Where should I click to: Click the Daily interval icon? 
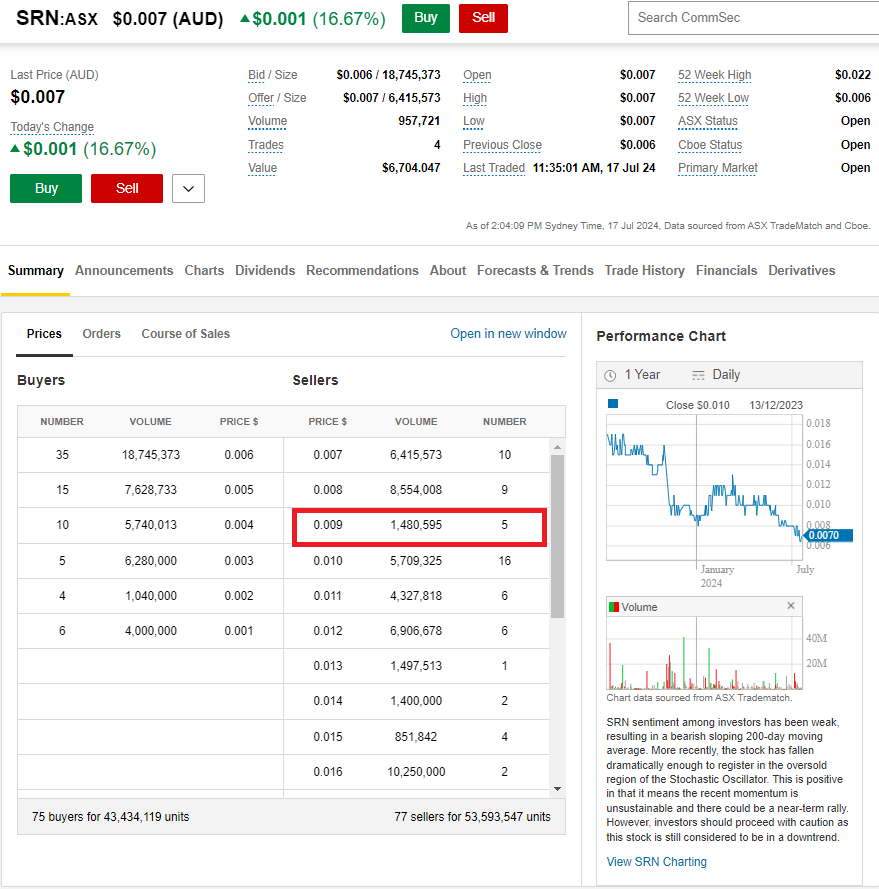pos(698,375)
